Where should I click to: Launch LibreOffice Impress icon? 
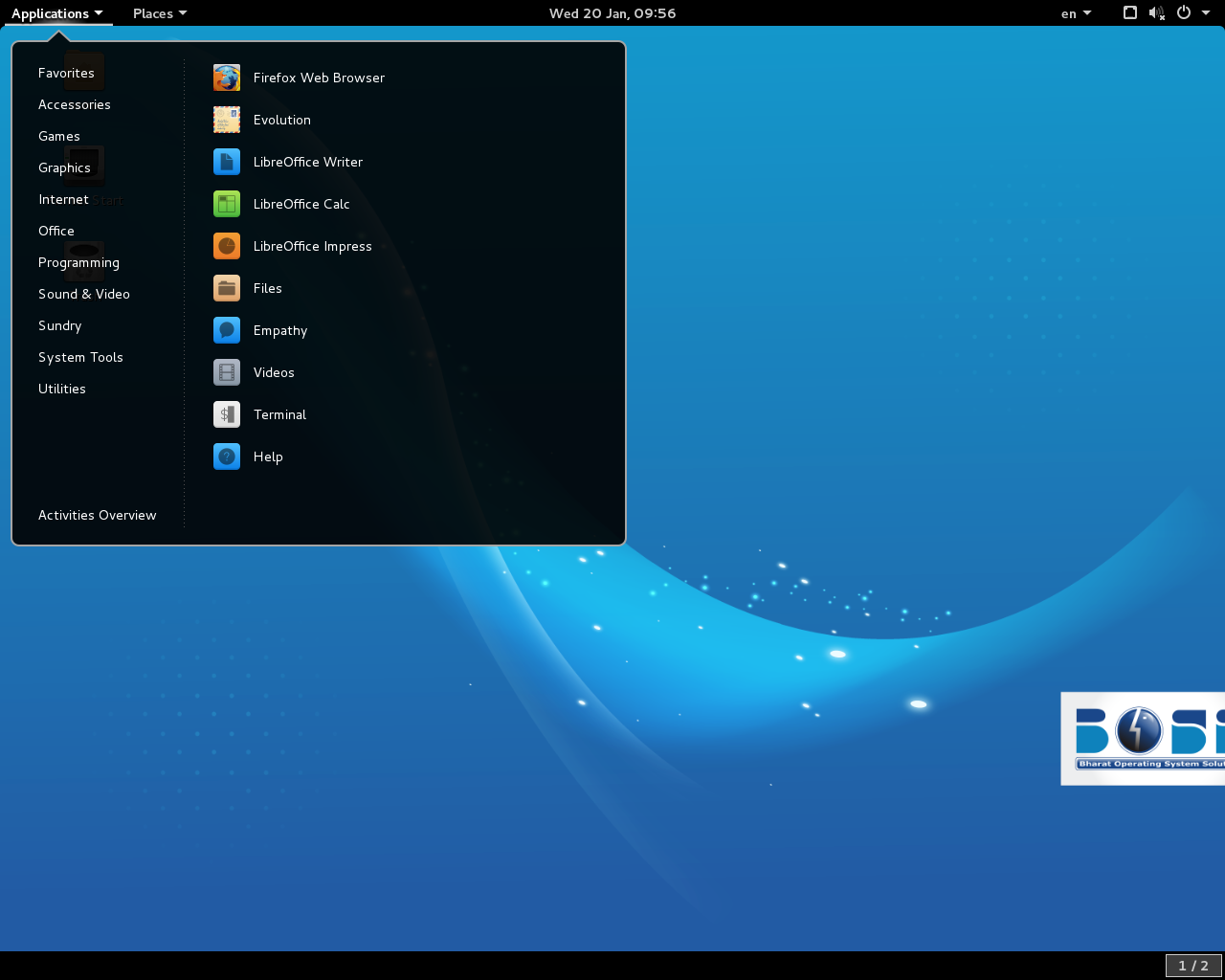(227, 246)
